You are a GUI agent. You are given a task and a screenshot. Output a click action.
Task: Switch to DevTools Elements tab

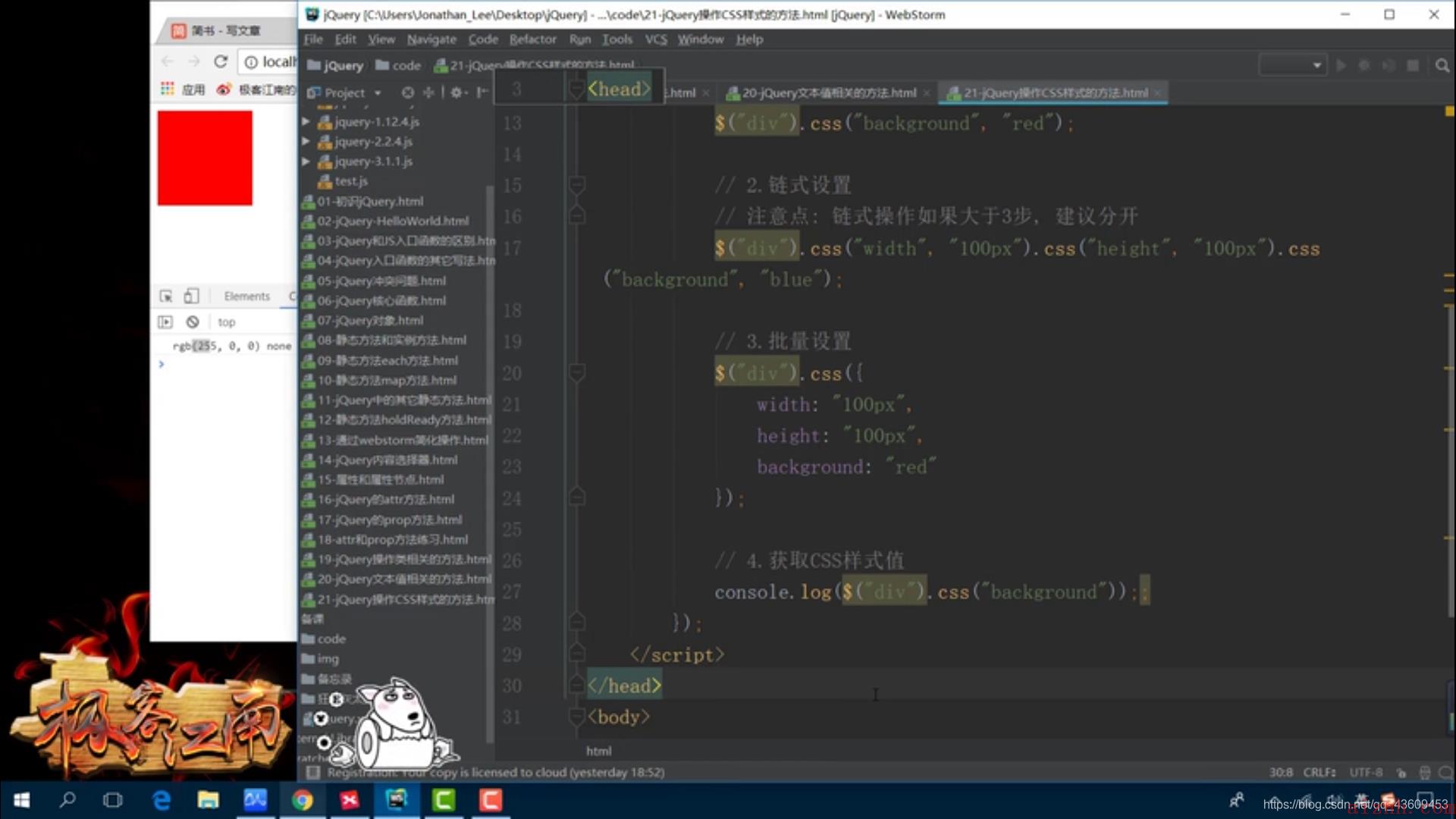(x=246, y=296)
